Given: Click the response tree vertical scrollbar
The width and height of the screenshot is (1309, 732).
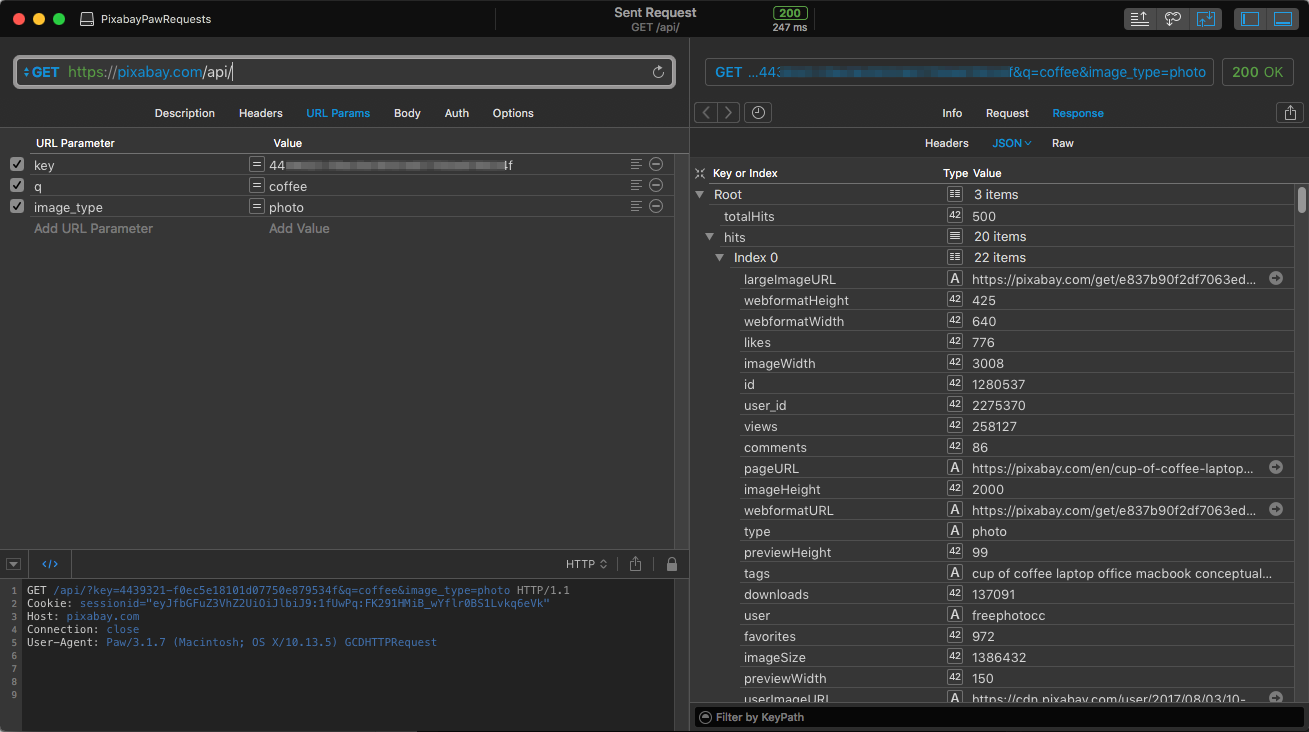Looking at the screenshot, I should (x=1301, y=200).
